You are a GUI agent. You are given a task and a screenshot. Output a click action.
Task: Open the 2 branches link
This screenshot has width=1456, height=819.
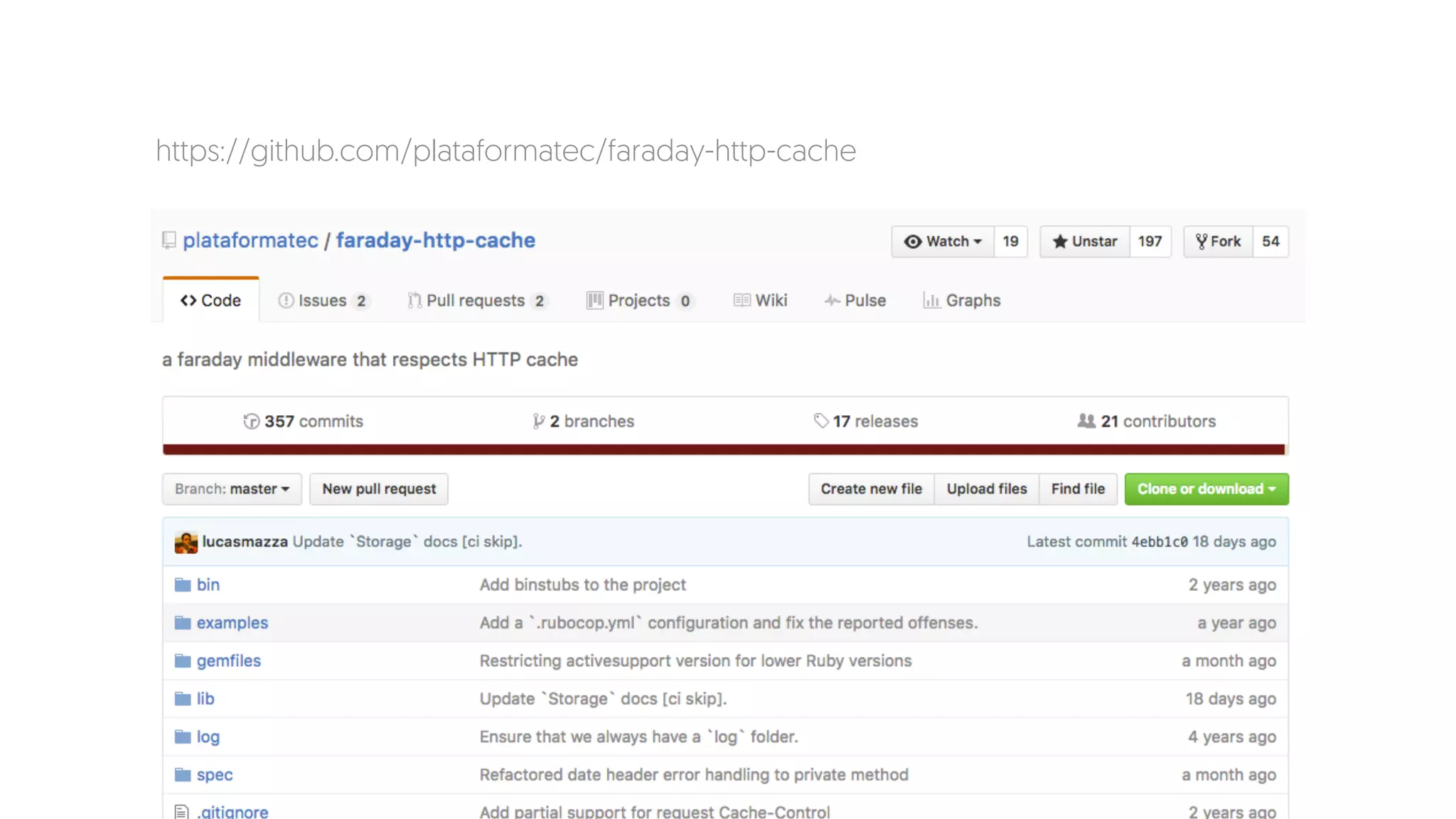[x=584, y=422]
